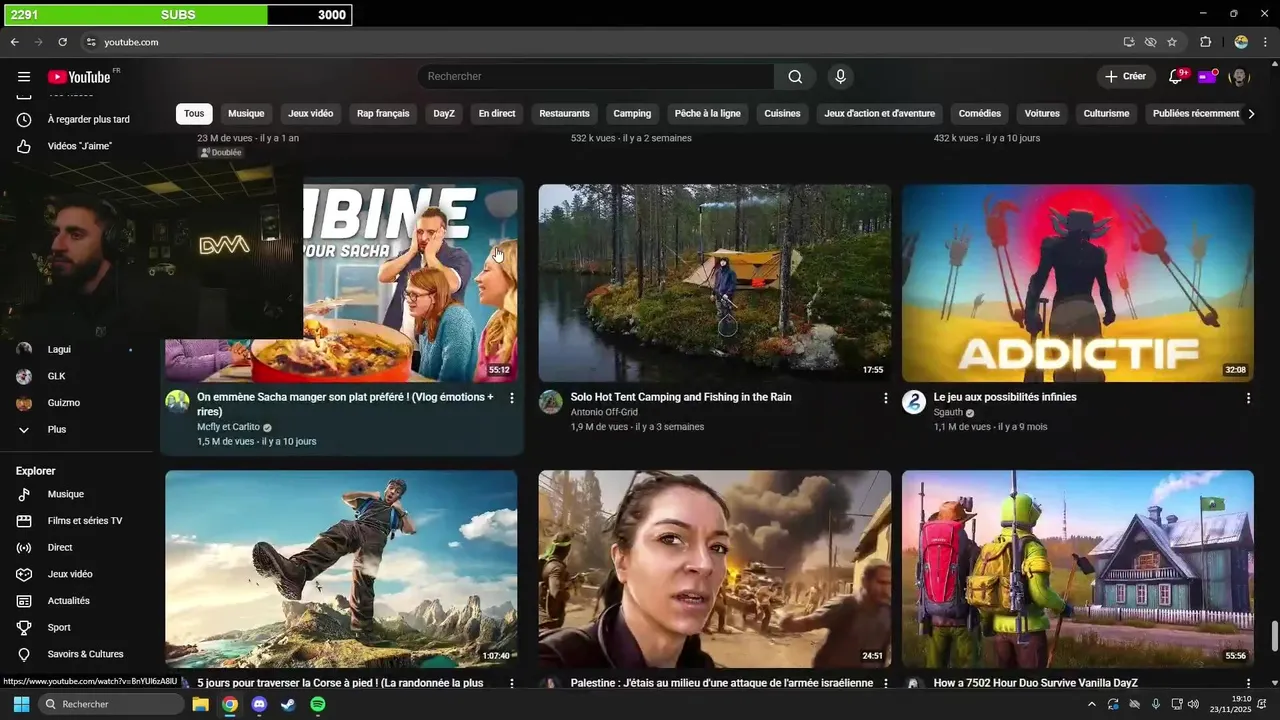
Task: Open Discord from the taskbar
Action: (x=260, y=704)
